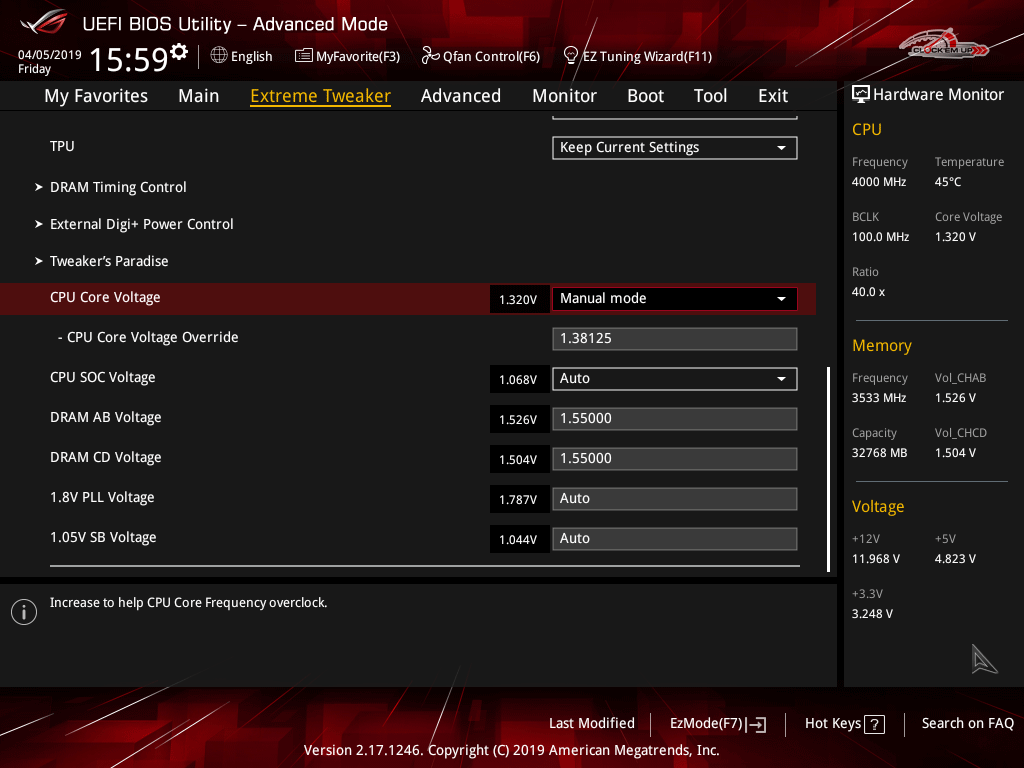Image resolution: width=1024 pixels, height=768 pixels.
Task: Click Search on FAQ link
Action: (x=967, y=723)
